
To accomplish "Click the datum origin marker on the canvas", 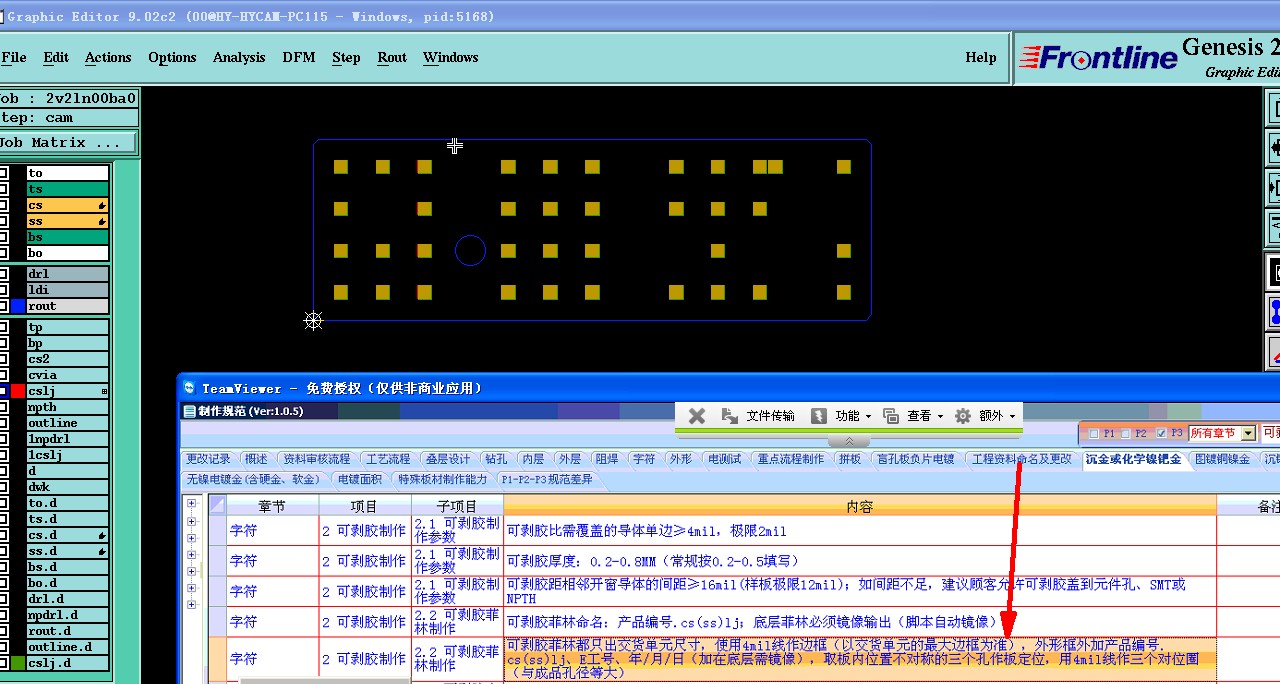I will [313, 320].
